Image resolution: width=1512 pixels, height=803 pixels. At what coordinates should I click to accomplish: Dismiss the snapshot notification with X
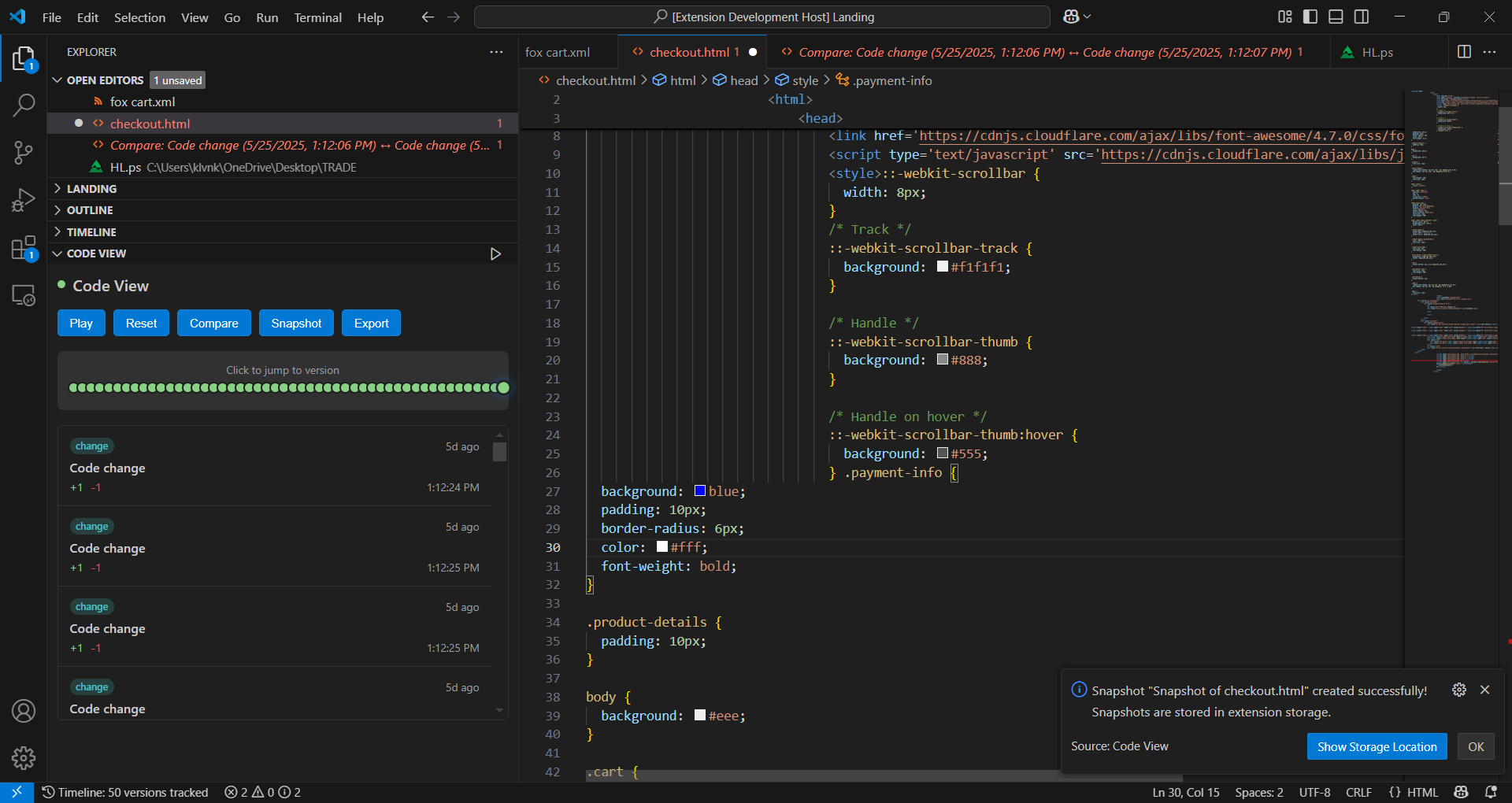pos(1484,690)
